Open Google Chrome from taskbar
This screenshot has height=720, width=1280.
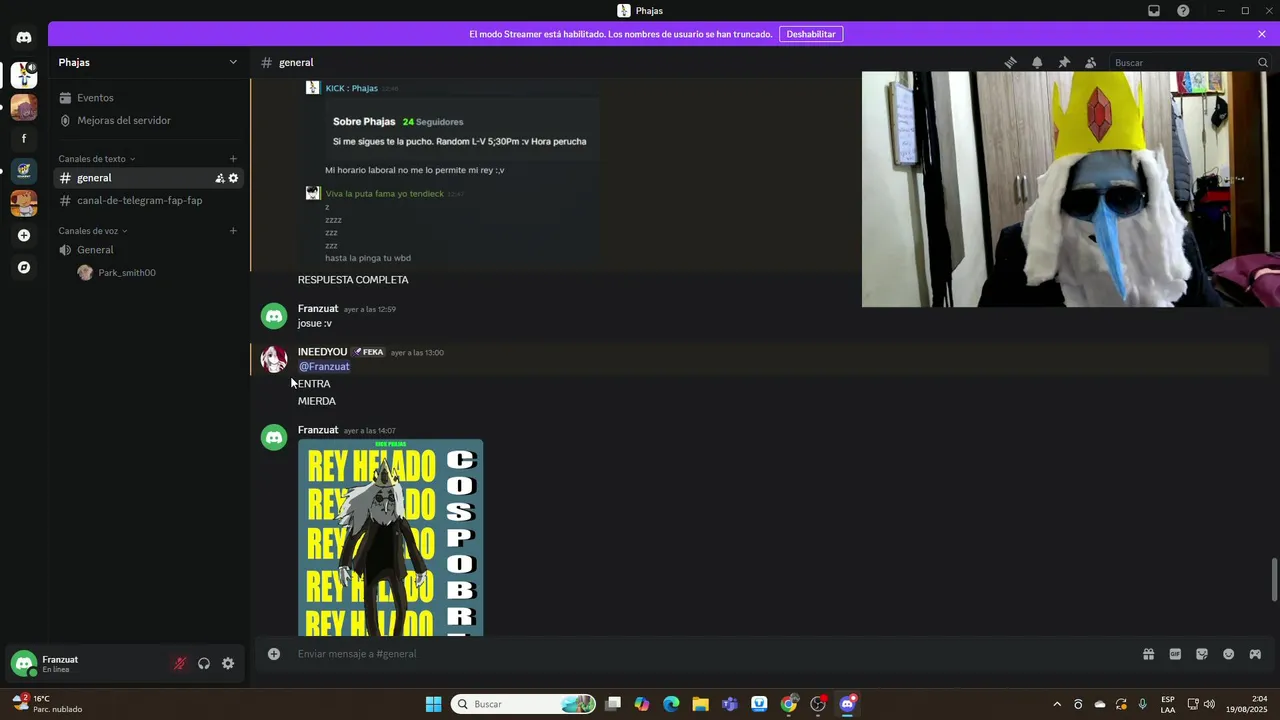tap(789, 704)
